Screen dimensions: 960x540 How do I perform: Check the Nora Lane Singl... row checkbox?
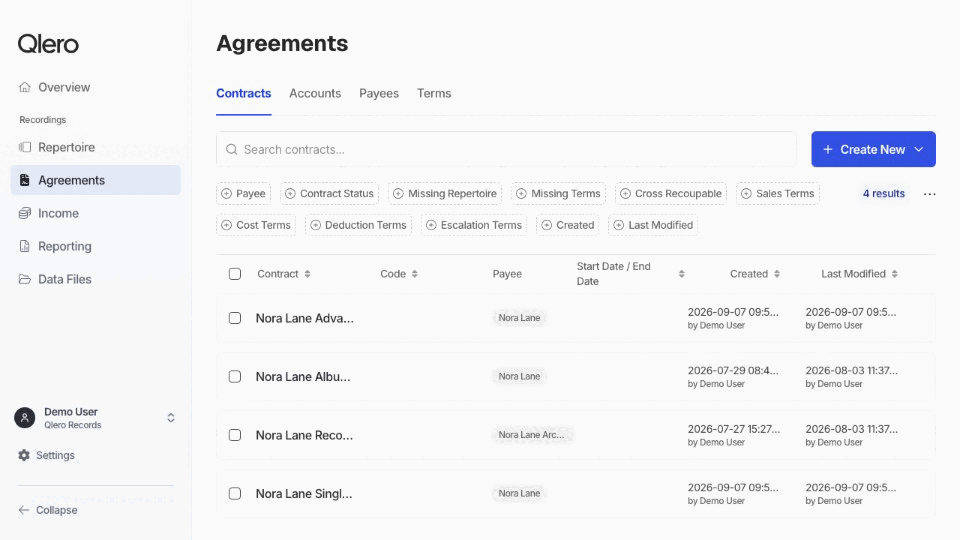pos(235,493)
